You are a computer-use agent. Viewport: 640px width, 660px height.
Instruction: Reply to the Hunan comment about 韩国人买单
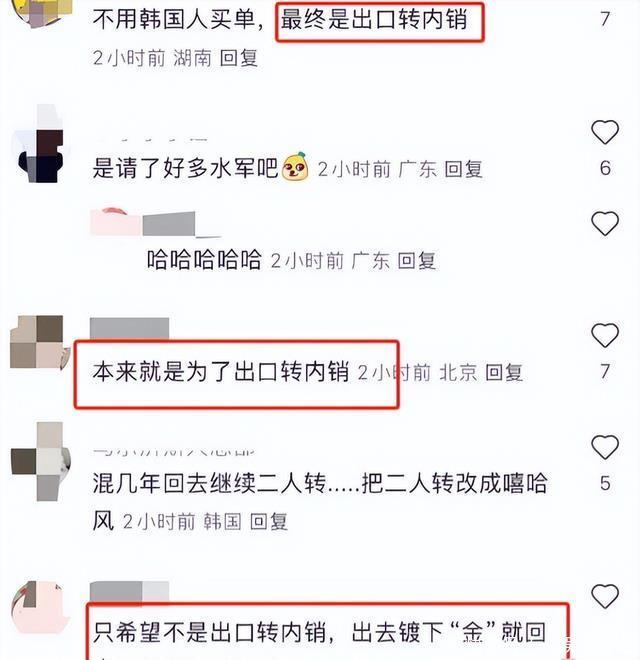[239, 58]
